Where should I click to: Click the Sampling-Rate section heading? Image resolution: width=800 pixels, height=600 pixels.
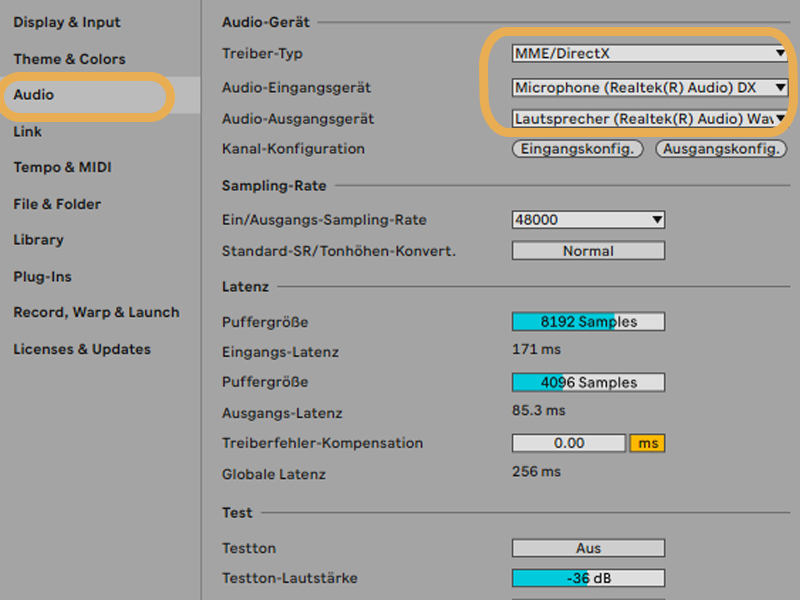click(x=274, y=186)
